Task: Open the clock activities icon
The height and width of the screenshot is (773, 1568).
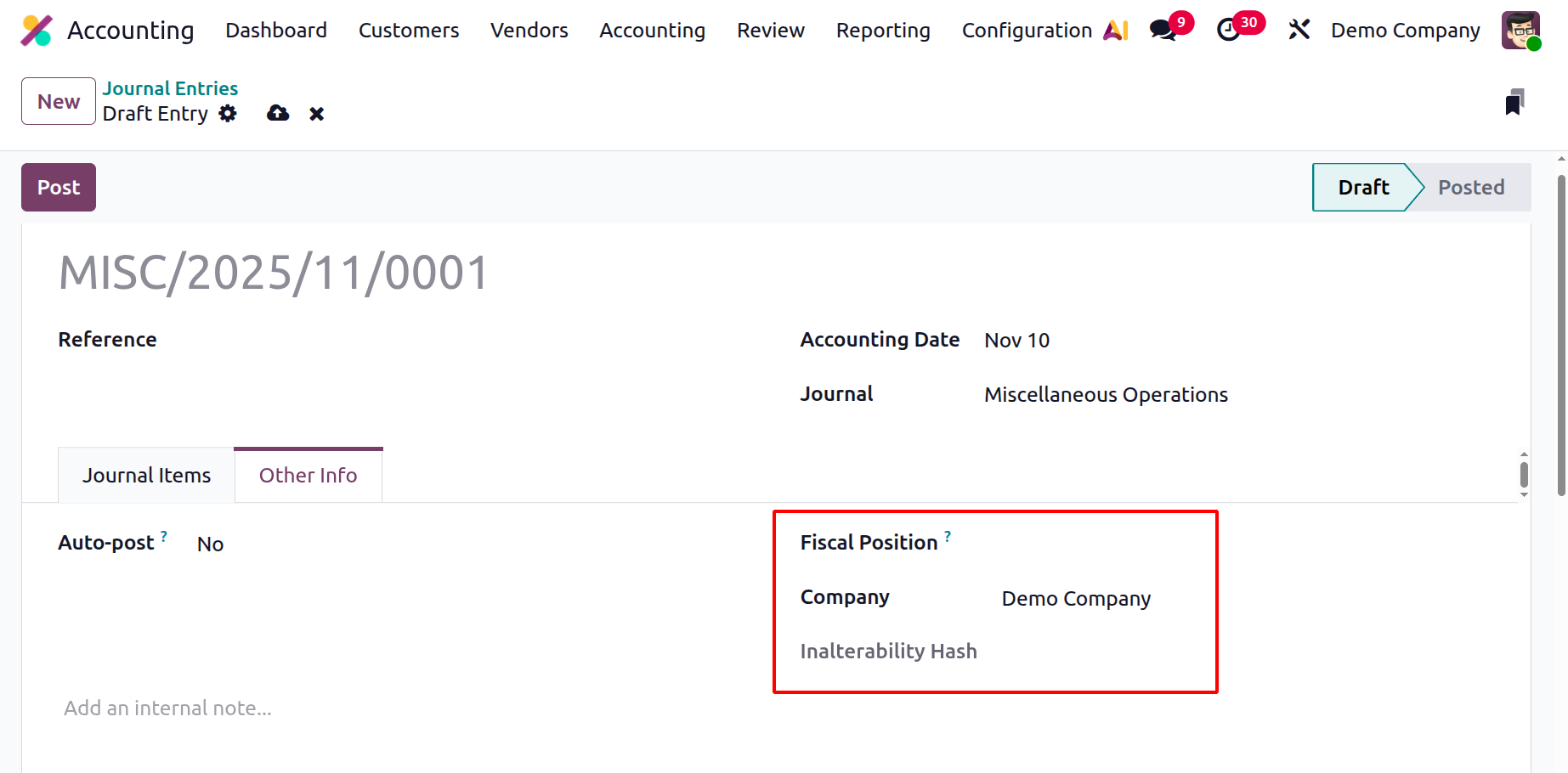Action: click(1228, 31)
